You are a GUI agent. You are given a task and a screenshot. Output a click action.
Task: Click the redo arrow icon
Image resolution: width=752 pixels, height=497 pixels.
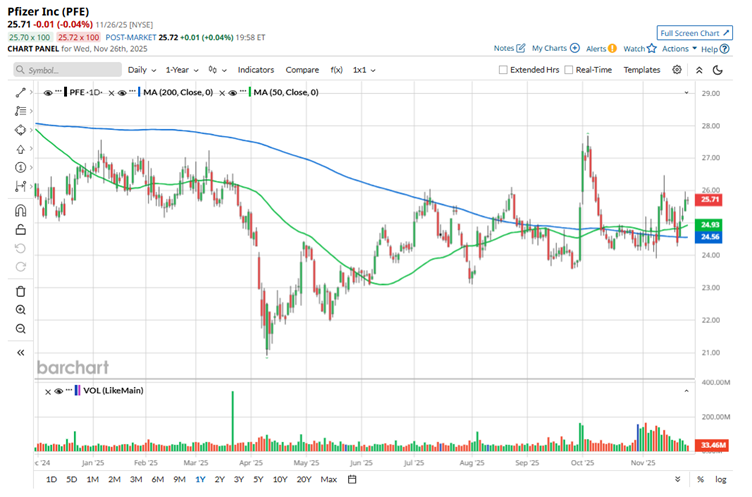[x=20, y=267]
